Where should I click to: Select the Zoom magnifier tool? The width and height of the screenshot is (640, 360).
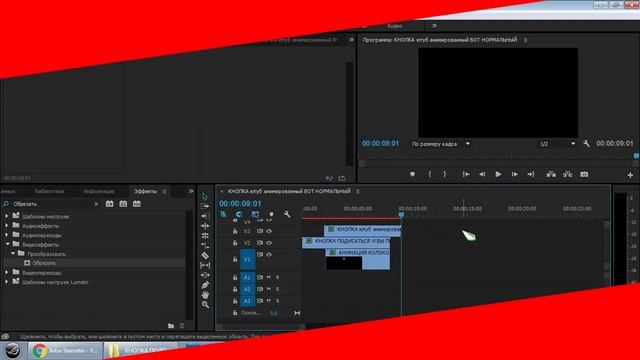click(205, 304)
